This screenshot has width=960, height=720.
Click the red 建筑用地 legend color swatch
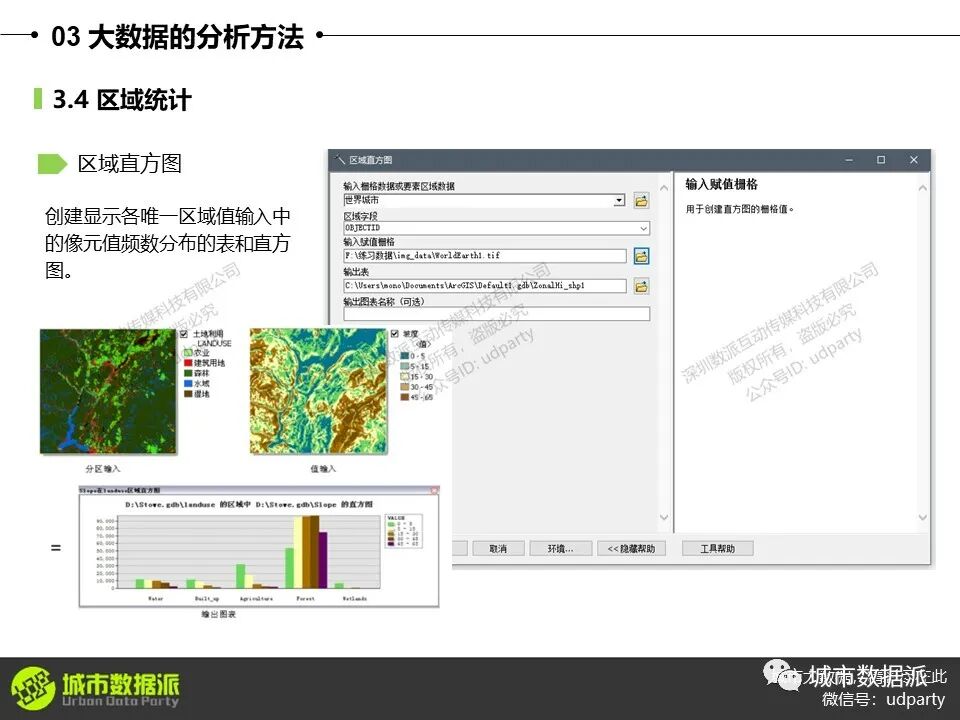[x=186, y=363]
